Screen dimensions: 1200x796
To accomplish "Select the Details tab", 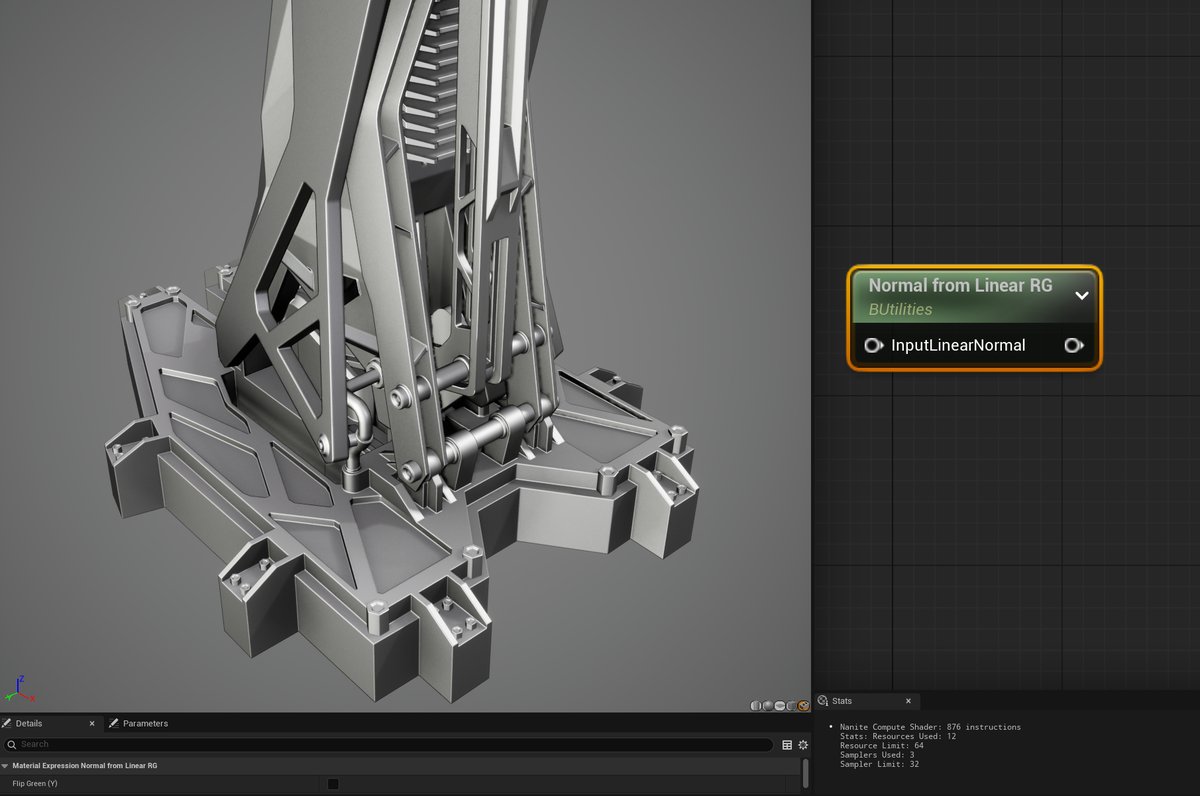I will click(28, 723).
